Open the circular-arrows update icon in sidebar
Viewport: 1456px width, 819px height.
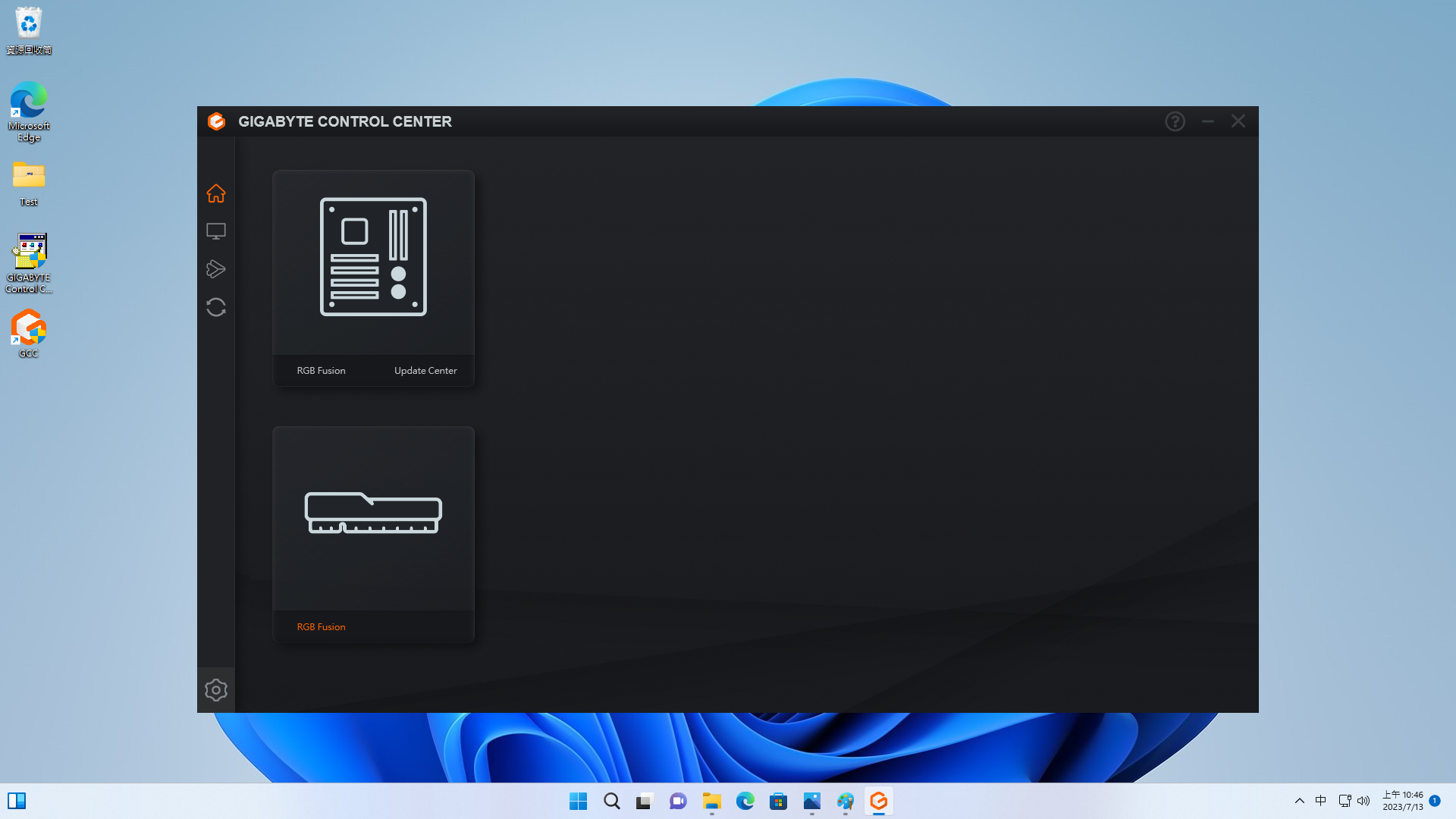[x=216, y=307]
